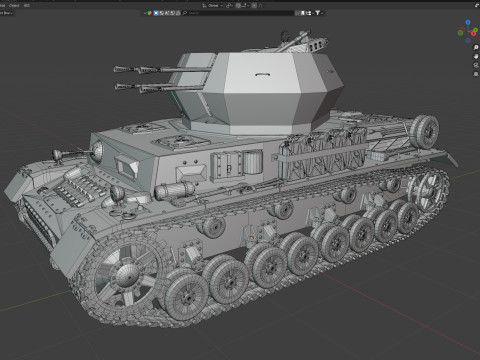Screen dimensions: 480x360
Task: Toggle the camera view icon
Action: pyautogui.click(x=476, y=65)
